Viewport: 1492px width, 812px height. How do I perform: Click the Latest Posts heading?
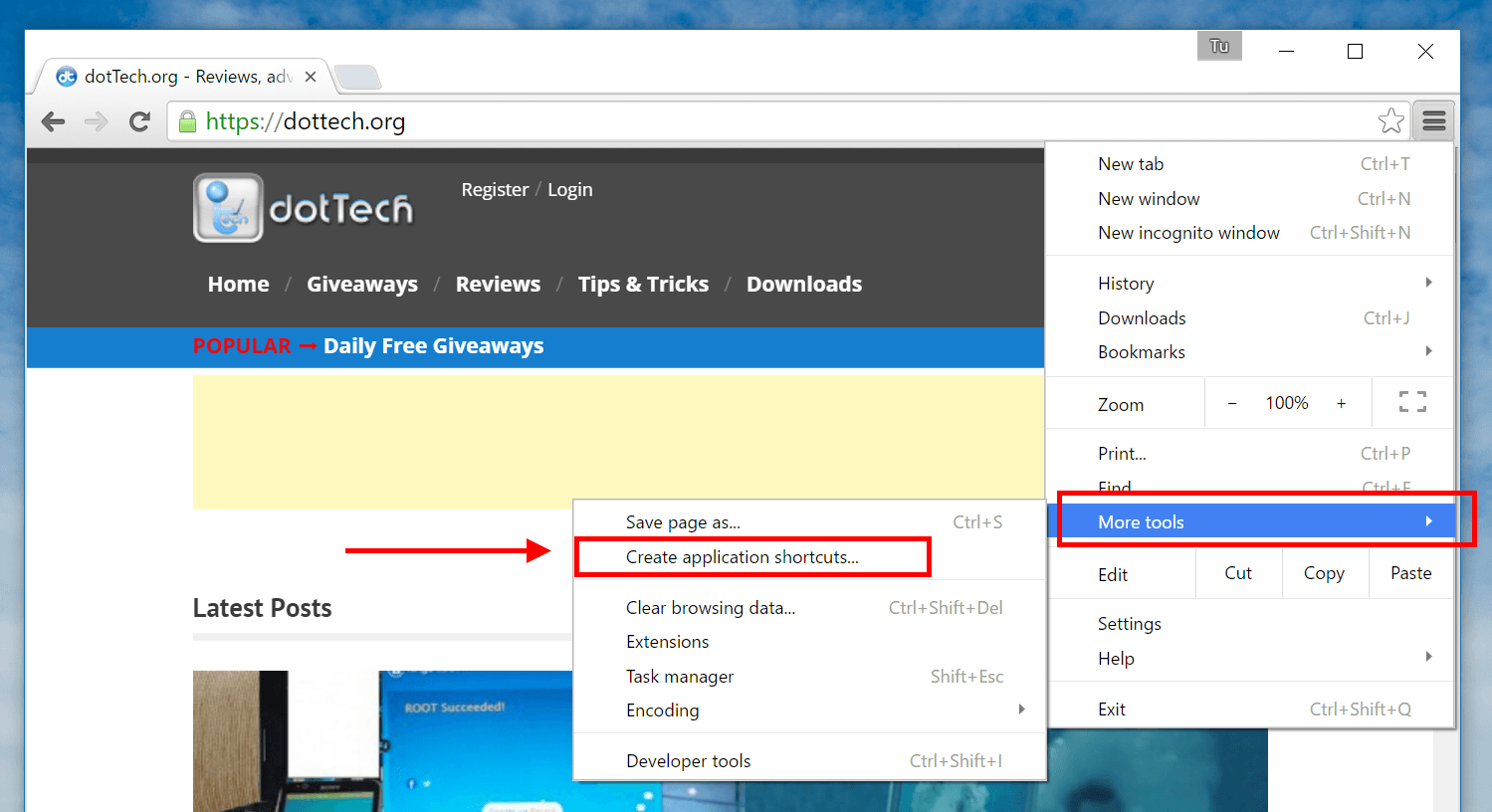263,608
